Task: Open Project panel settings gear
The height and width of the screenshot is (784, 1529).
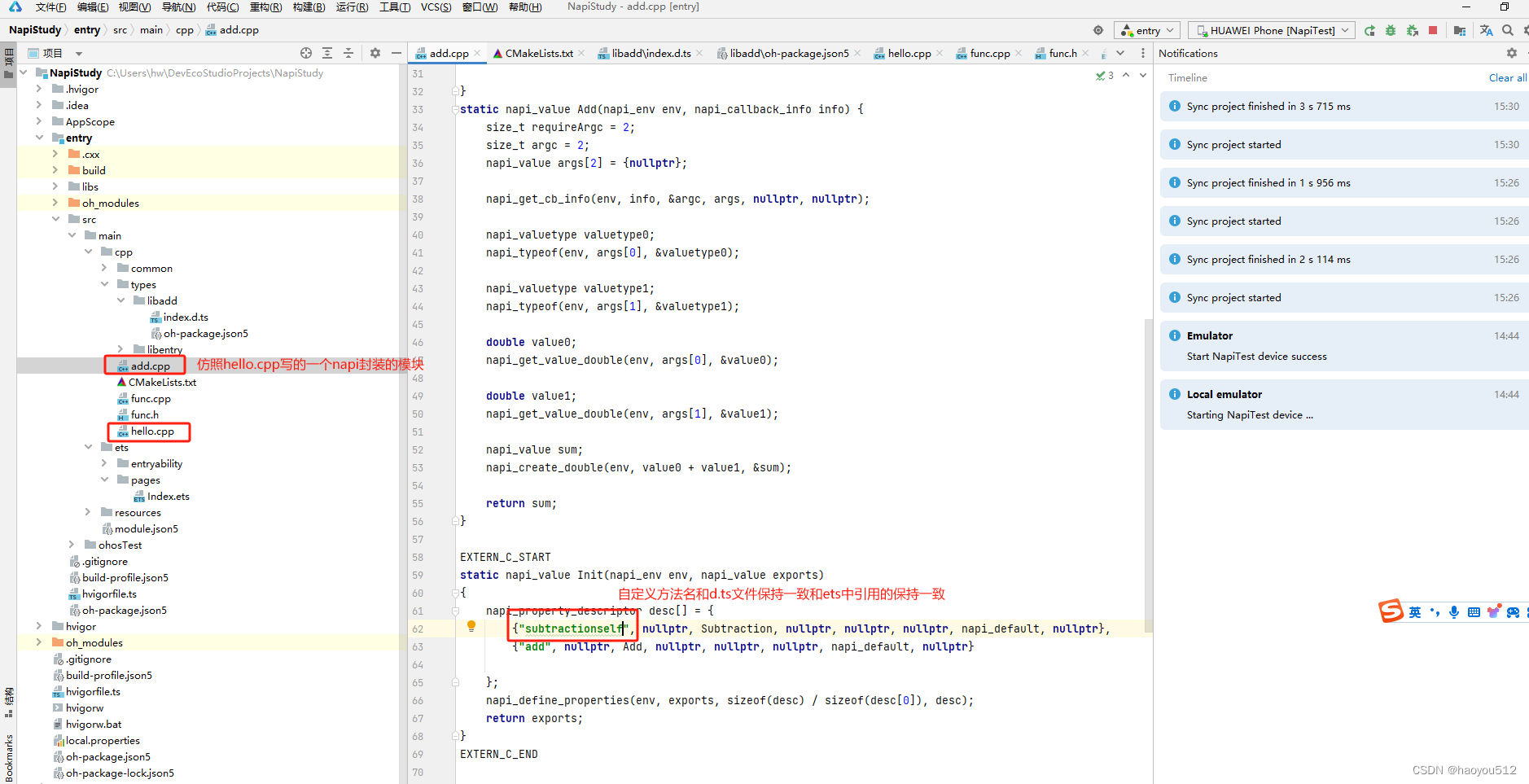Action: [x=375, y=53]
